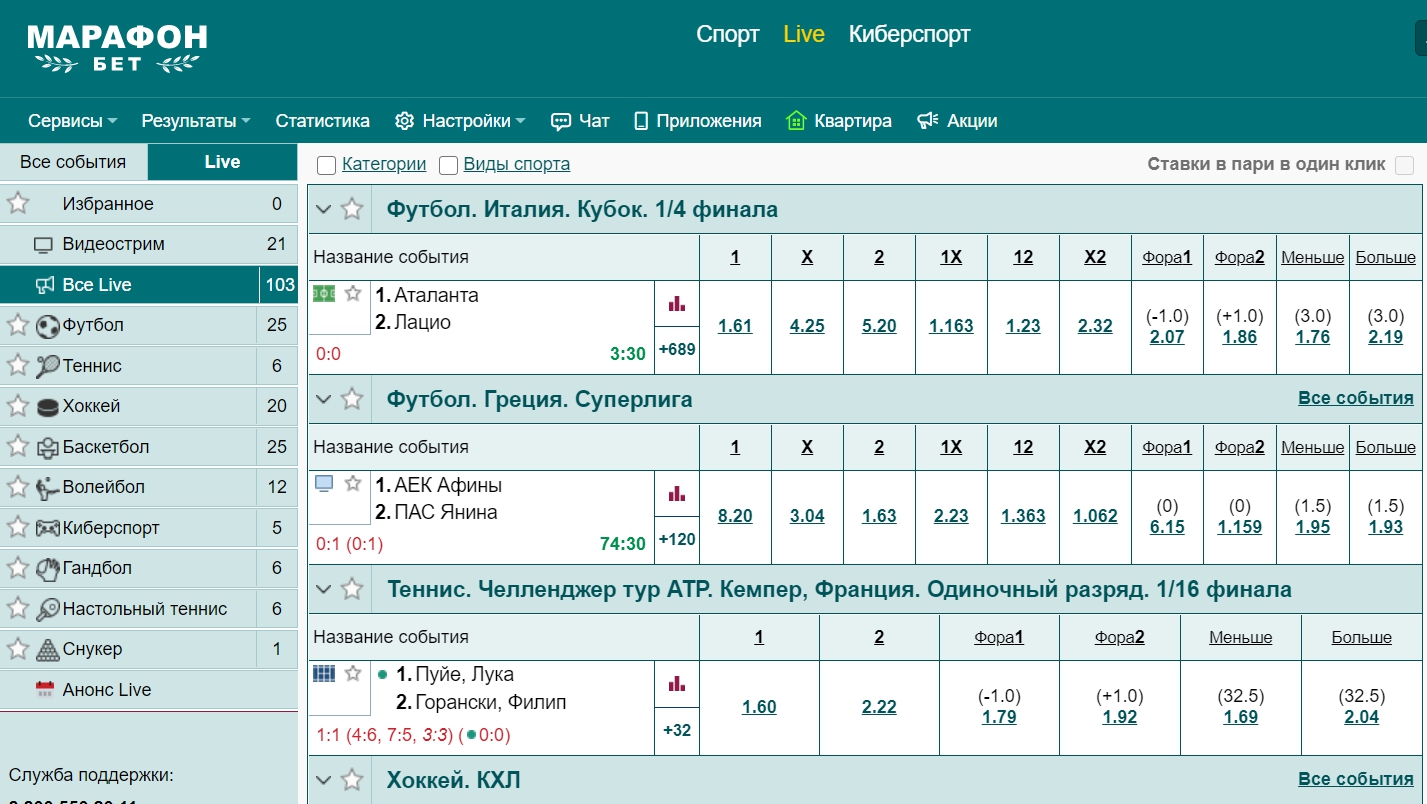Open the video stream monitor icon for АЕК Афины
The height and width of the screenshot is (804, 1427).
[x=324, y=483]
